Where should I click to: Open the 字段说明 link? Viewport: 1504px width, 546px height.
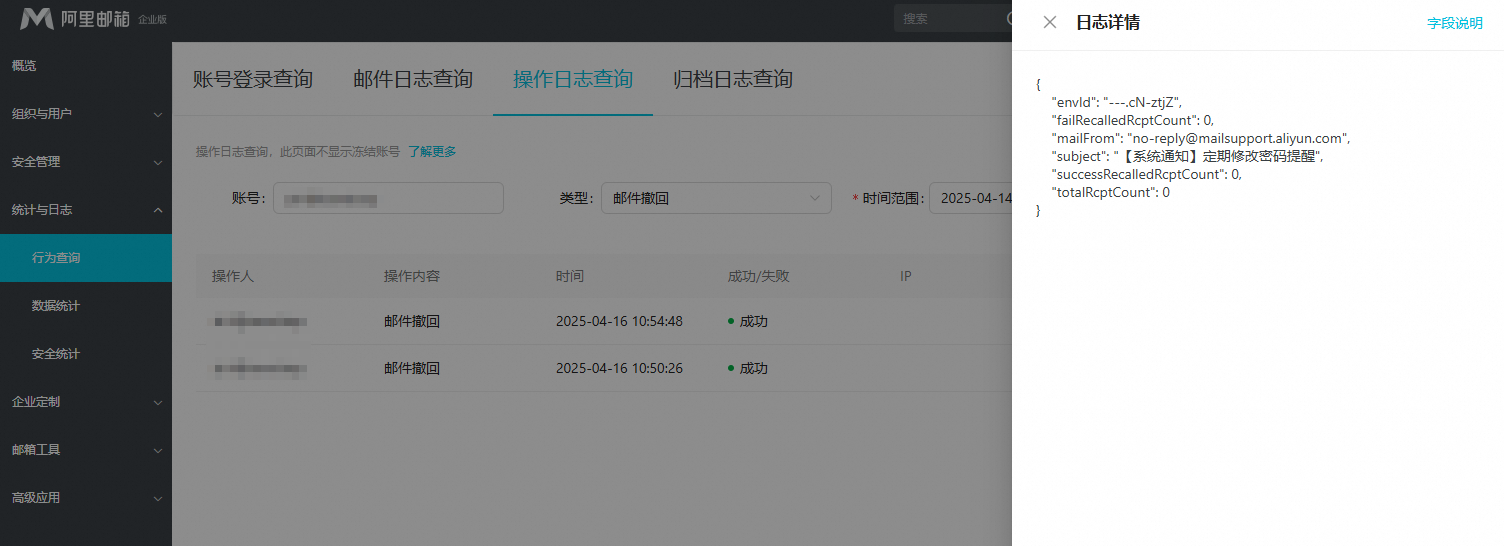click(x=1454, y=23)
